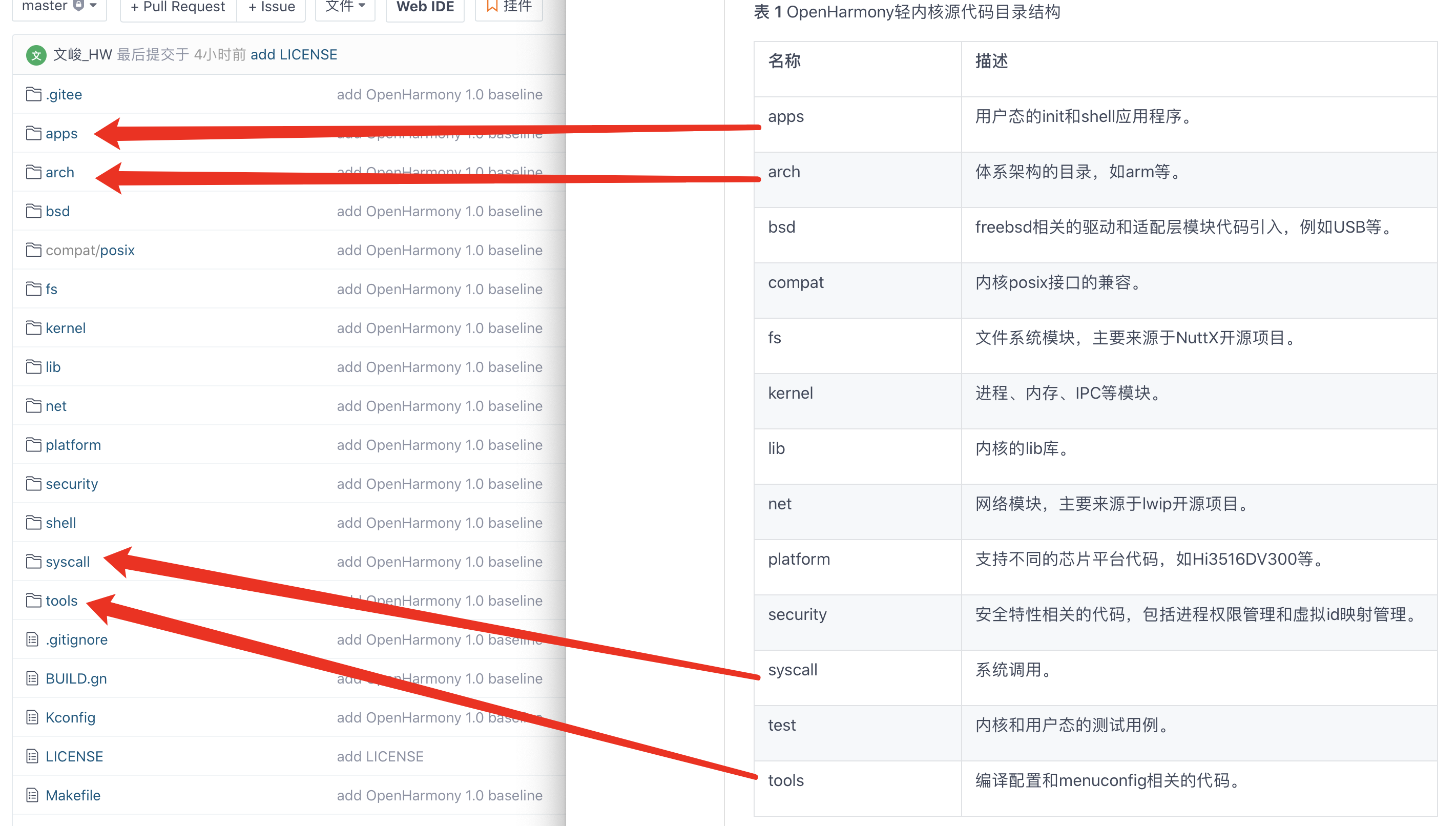The width and height of the screenshot is (1456, 826).
Task: Open the fs folder link
Action: point(52,289)
